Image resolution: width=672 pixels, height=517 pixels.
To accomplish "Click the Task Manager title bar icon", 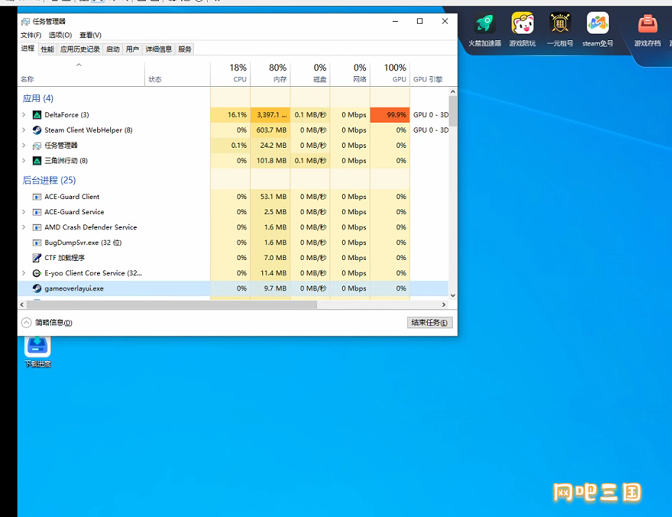I will tap(25, 21).
